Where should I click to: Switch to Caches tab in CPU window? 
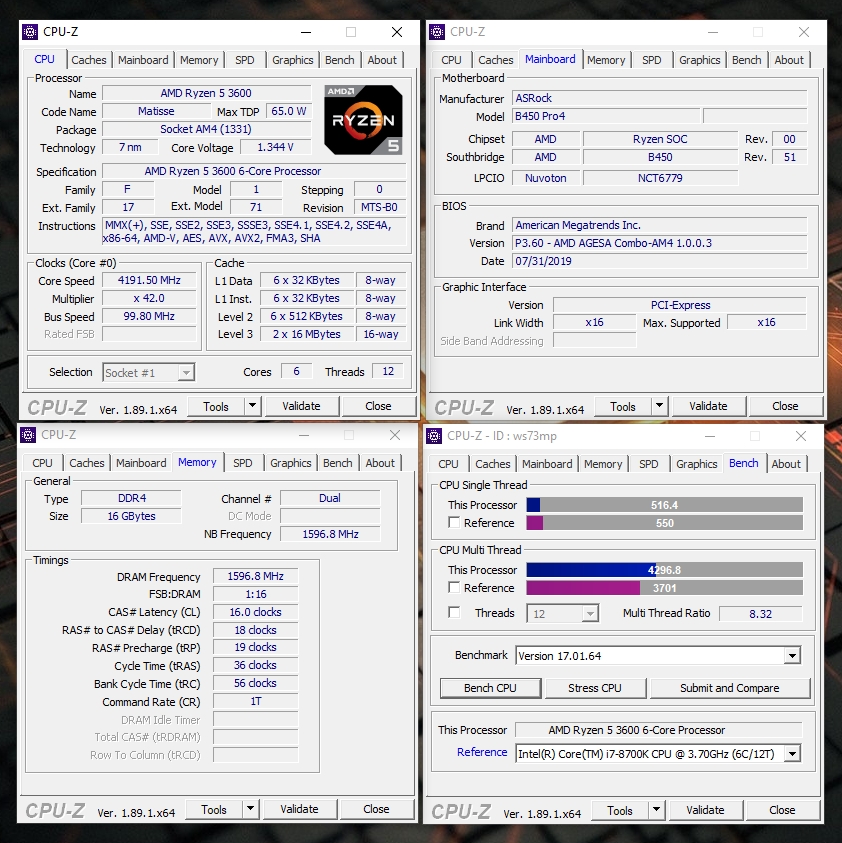pos(89,60)
